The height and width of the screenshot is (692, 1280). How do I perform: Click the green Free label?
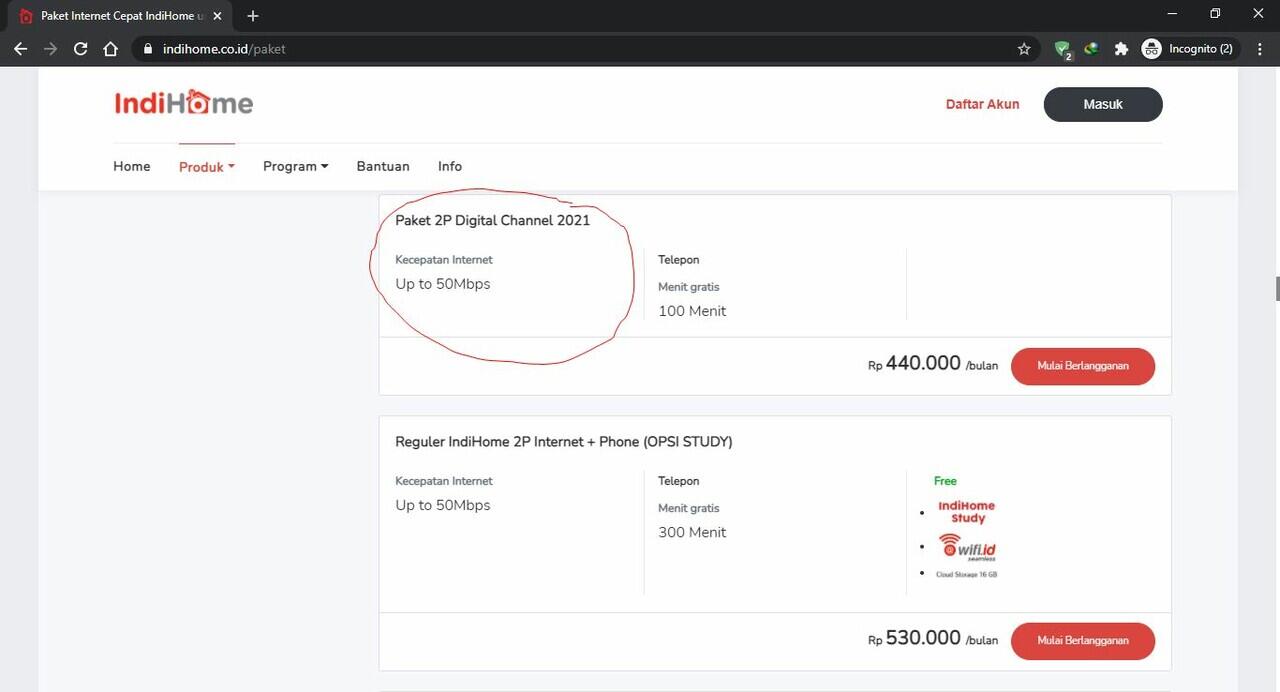[945, 481]
